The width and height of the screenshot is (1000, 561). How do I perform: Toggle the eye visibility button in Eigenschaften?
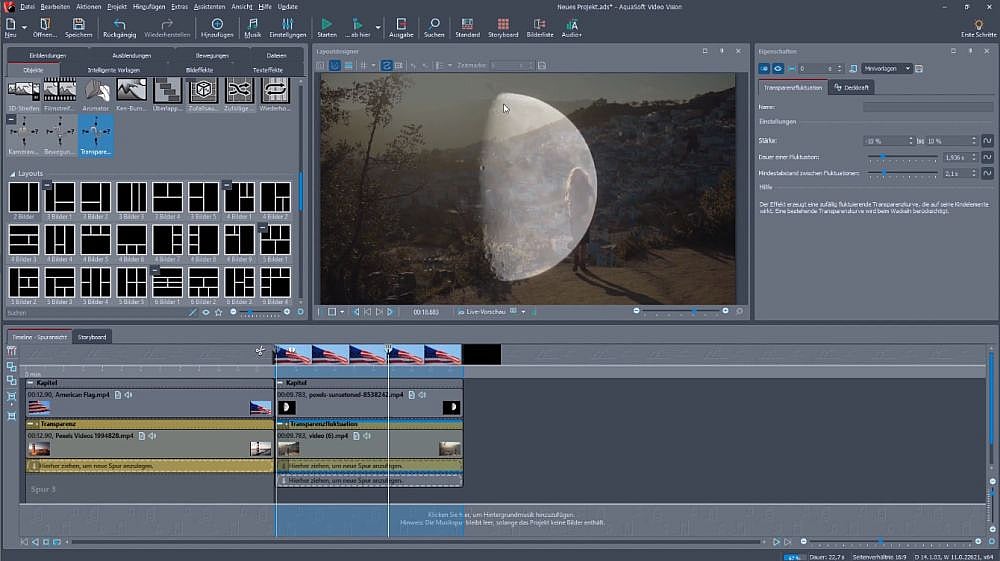[777, 68]
